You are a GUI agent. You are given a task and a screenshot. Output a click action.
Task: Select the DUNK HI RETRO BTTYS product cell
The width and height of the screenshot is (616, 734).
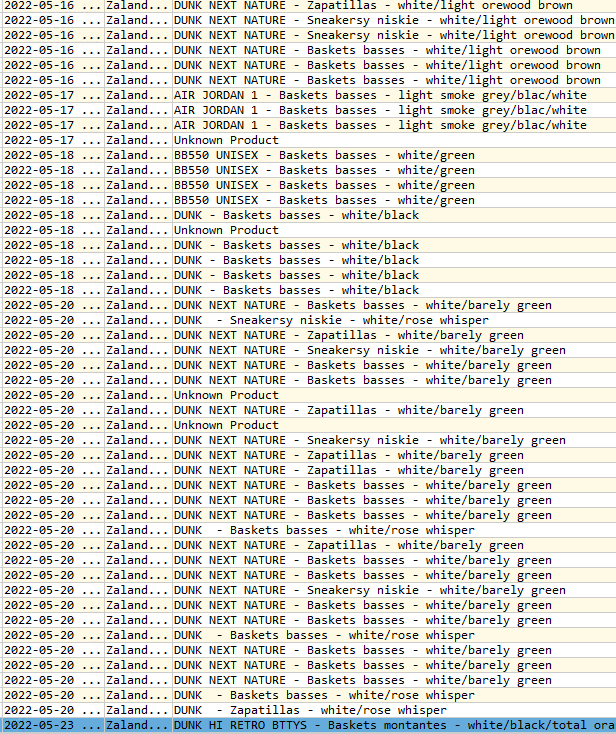(394, 725)
